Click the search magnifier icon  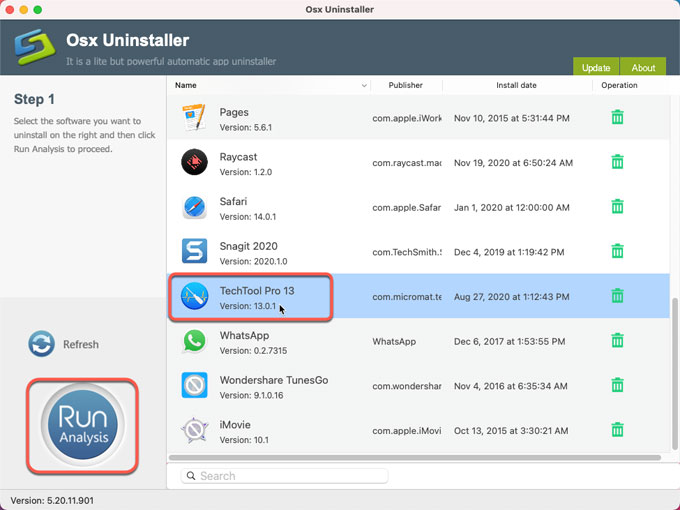point(191,476)
